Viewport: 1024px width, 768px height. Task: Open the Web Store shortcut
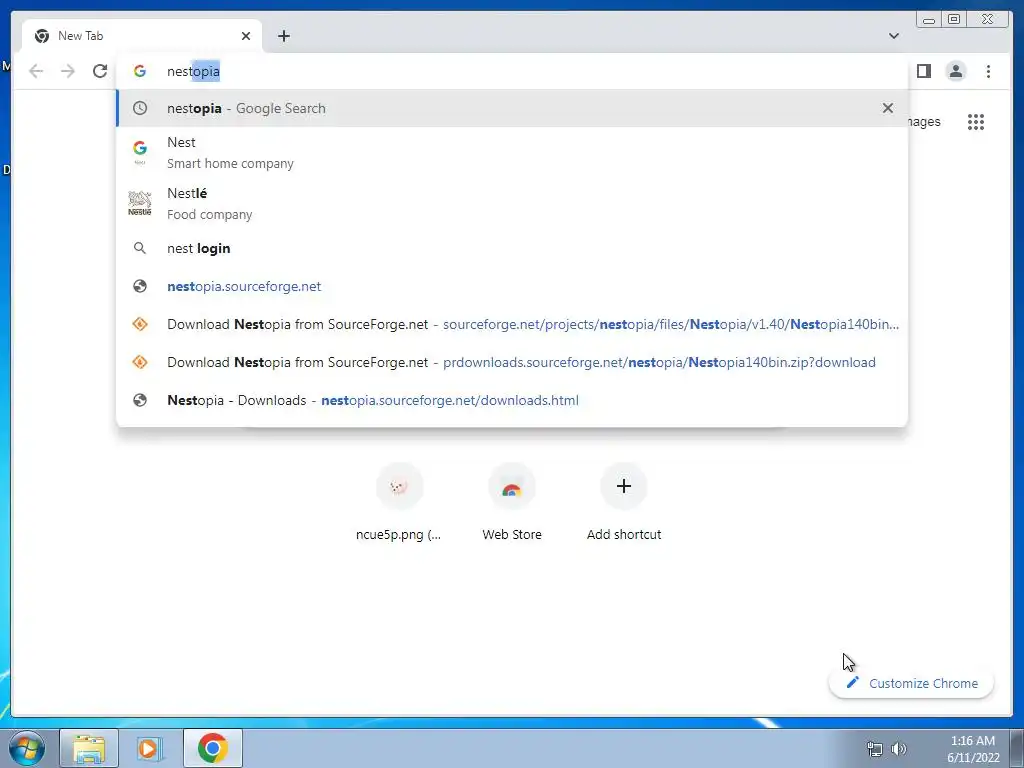511,502
